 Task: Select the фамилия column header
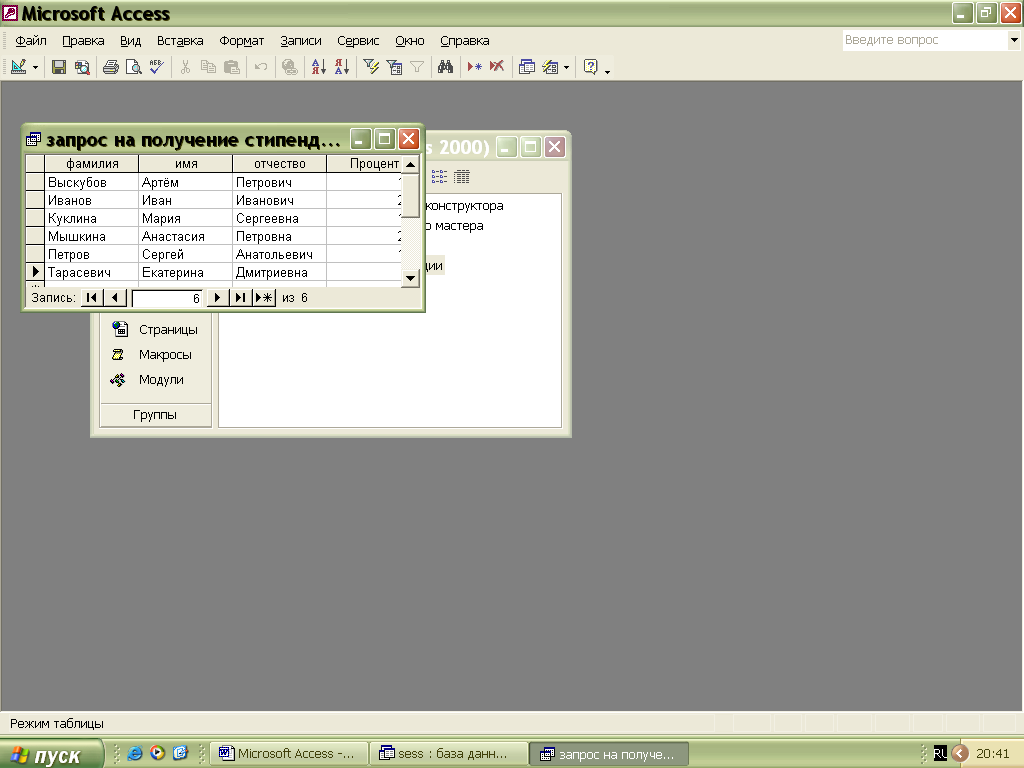pos(91,163)
